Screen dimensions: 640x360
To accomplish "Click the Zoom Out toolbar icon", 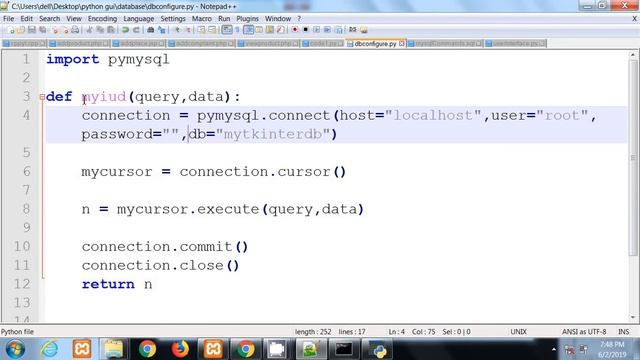I will tap(189, 30).
